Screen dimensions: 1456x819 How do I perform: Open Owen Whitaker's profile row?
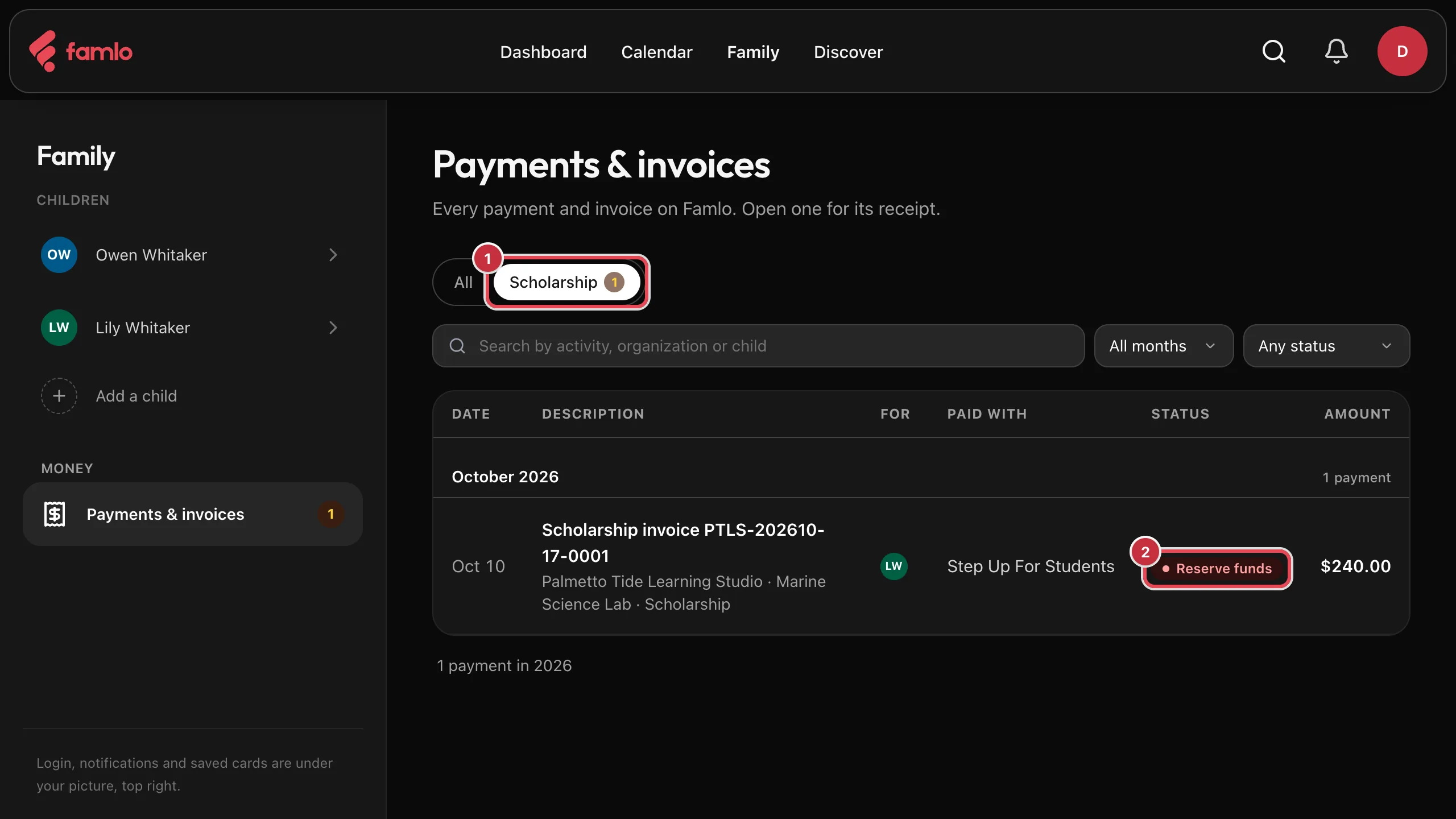193,255
